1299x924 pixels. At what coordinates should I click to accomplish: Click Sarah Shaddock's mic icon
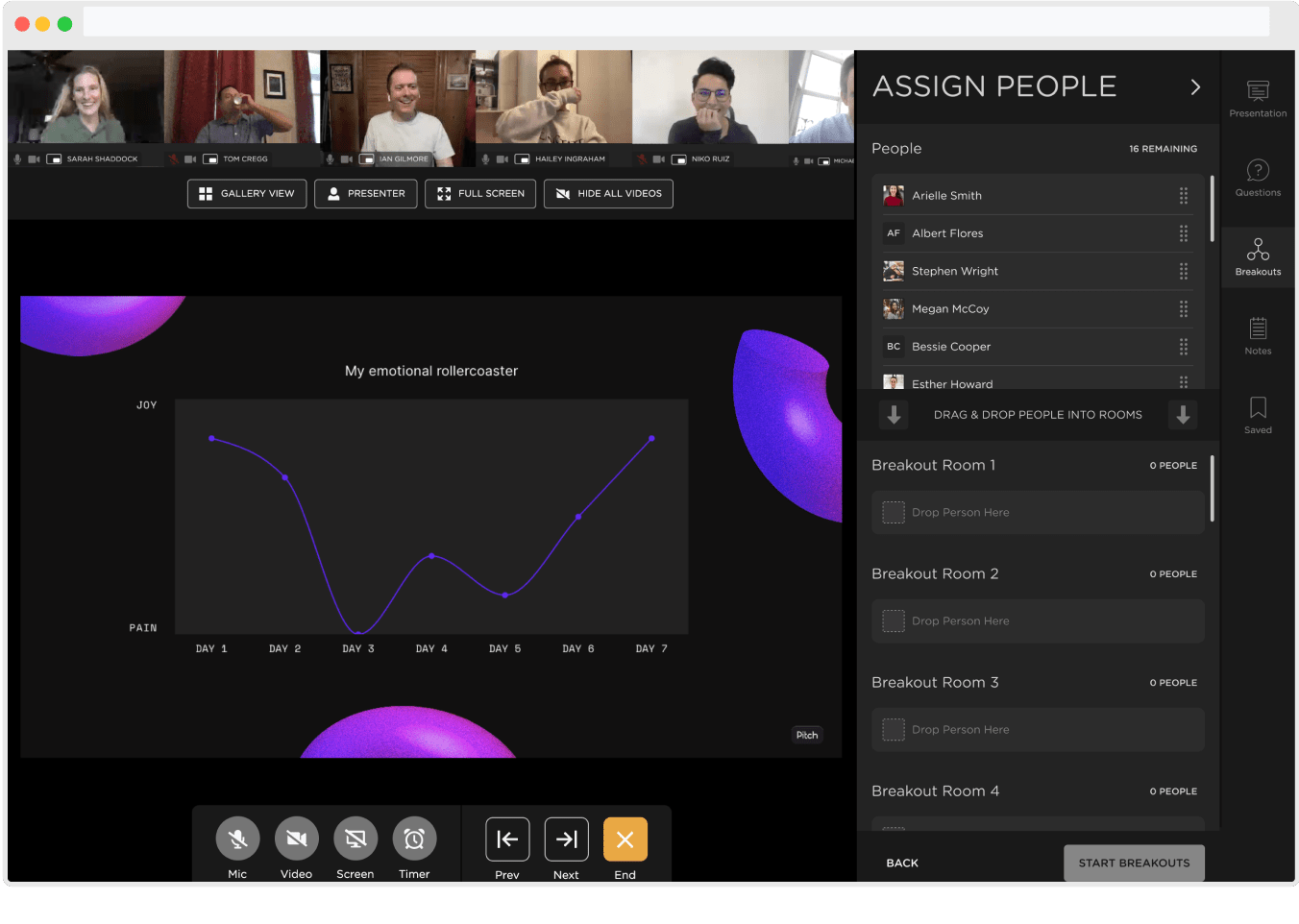coord(17,158)
